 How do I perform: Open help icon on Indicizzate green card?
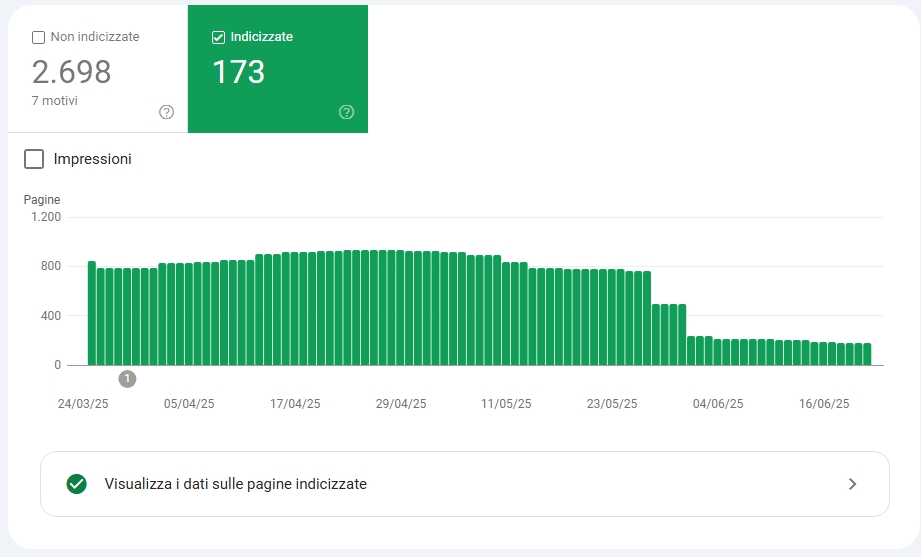pos(347,112)
